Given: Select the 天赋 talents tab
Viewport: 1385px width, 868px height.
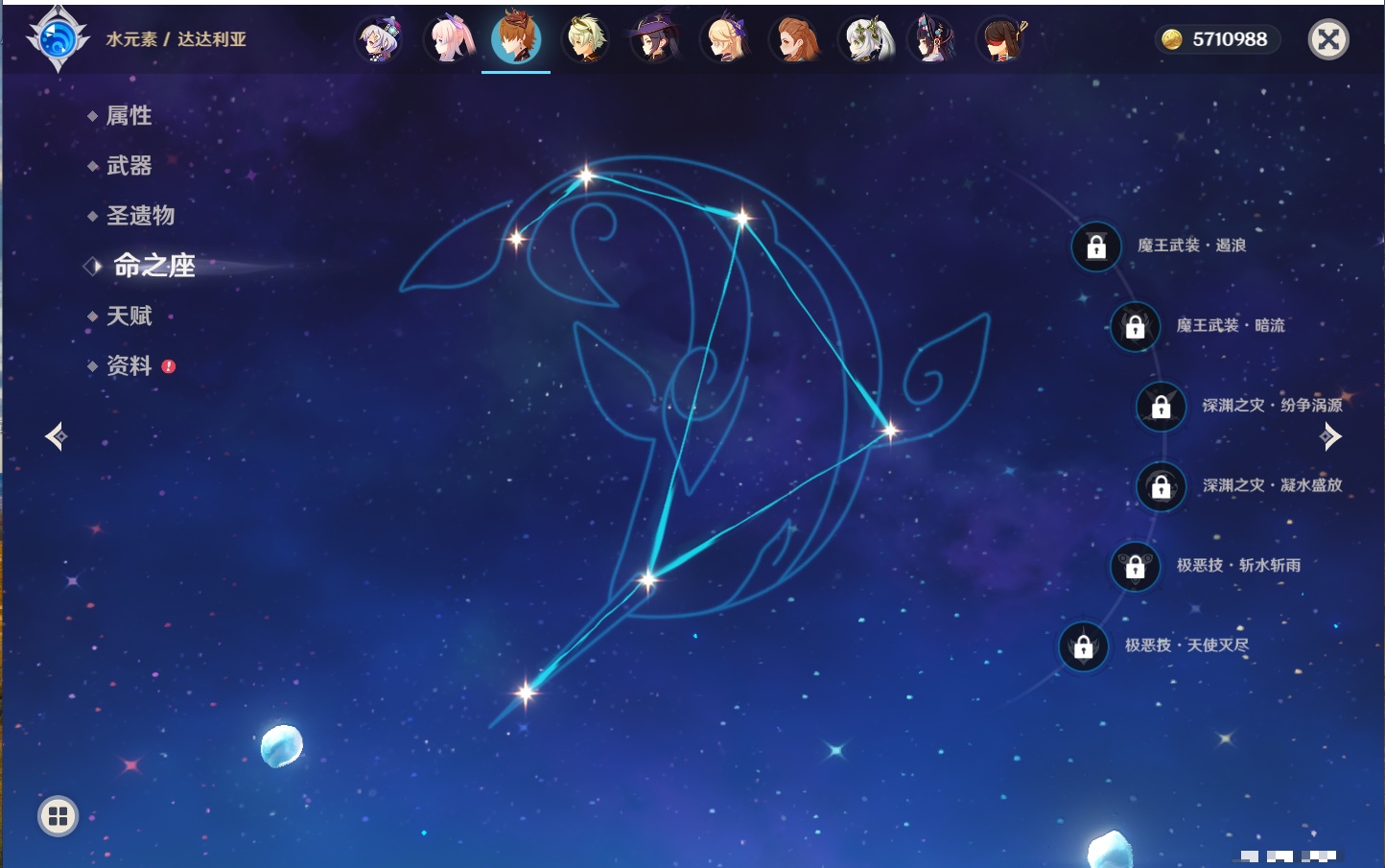Looking at the screenshot, I should (x=129, y=316).
